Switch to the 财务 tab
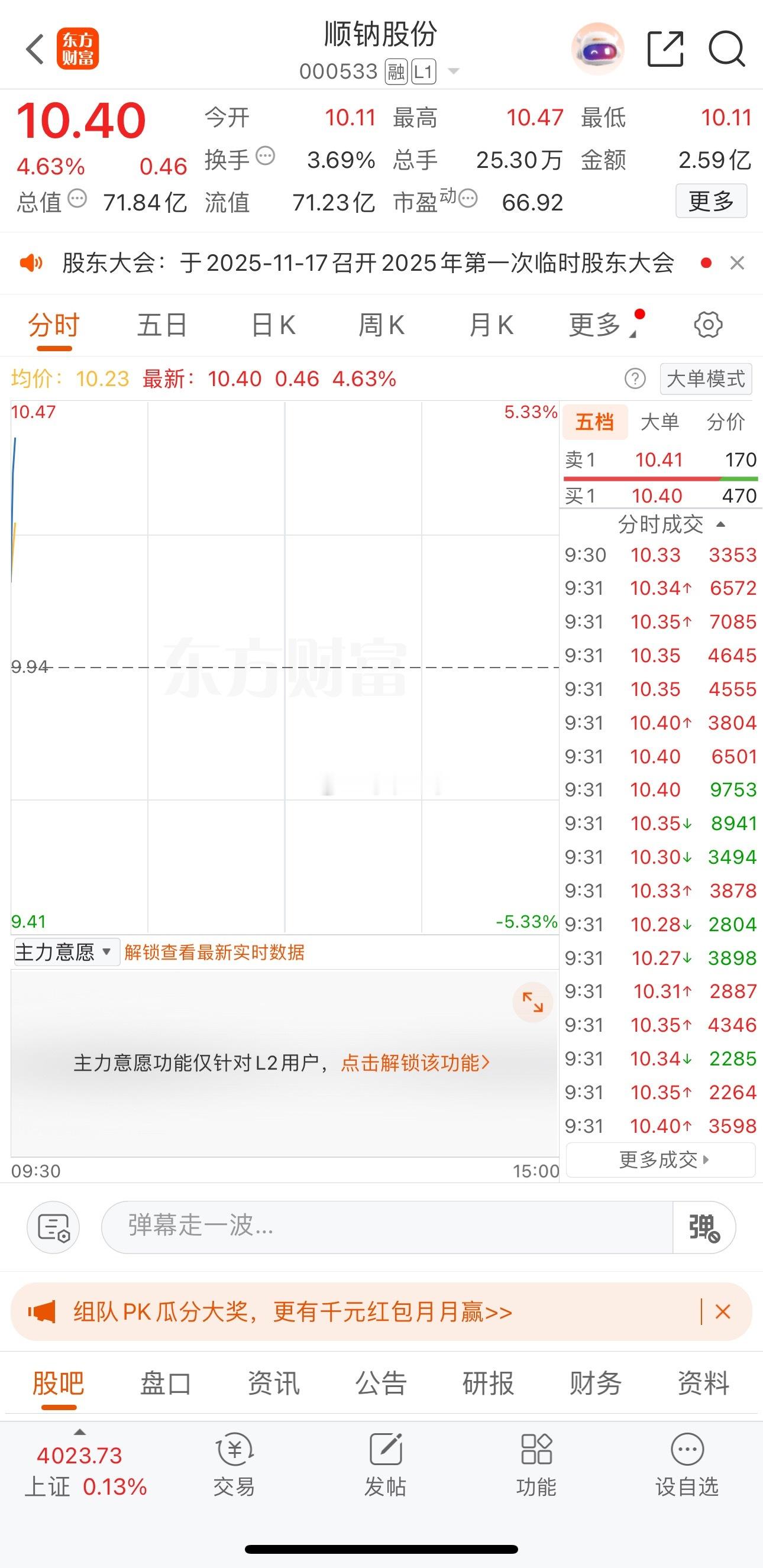This screenshot has width=763, height=1568. coord(596,1383)
